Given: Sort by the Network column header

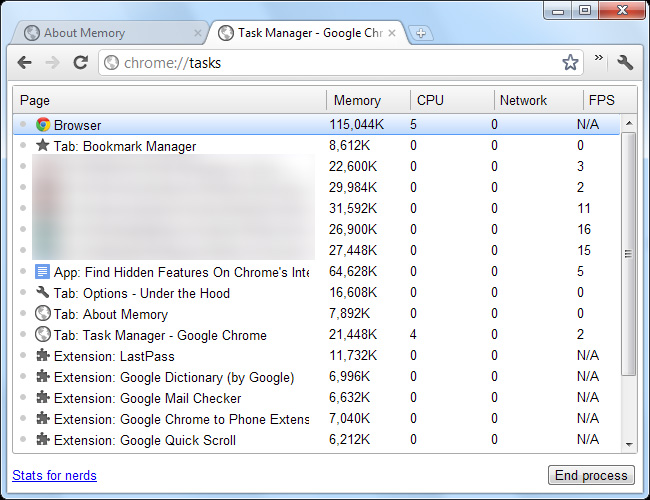Looking at the screenshot, I should (538, 100).
